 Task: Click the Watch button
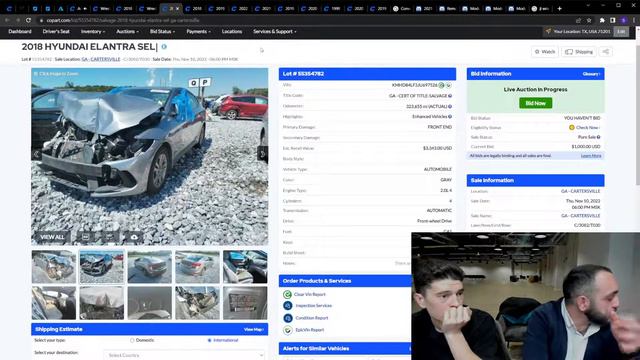click(545, 52)
